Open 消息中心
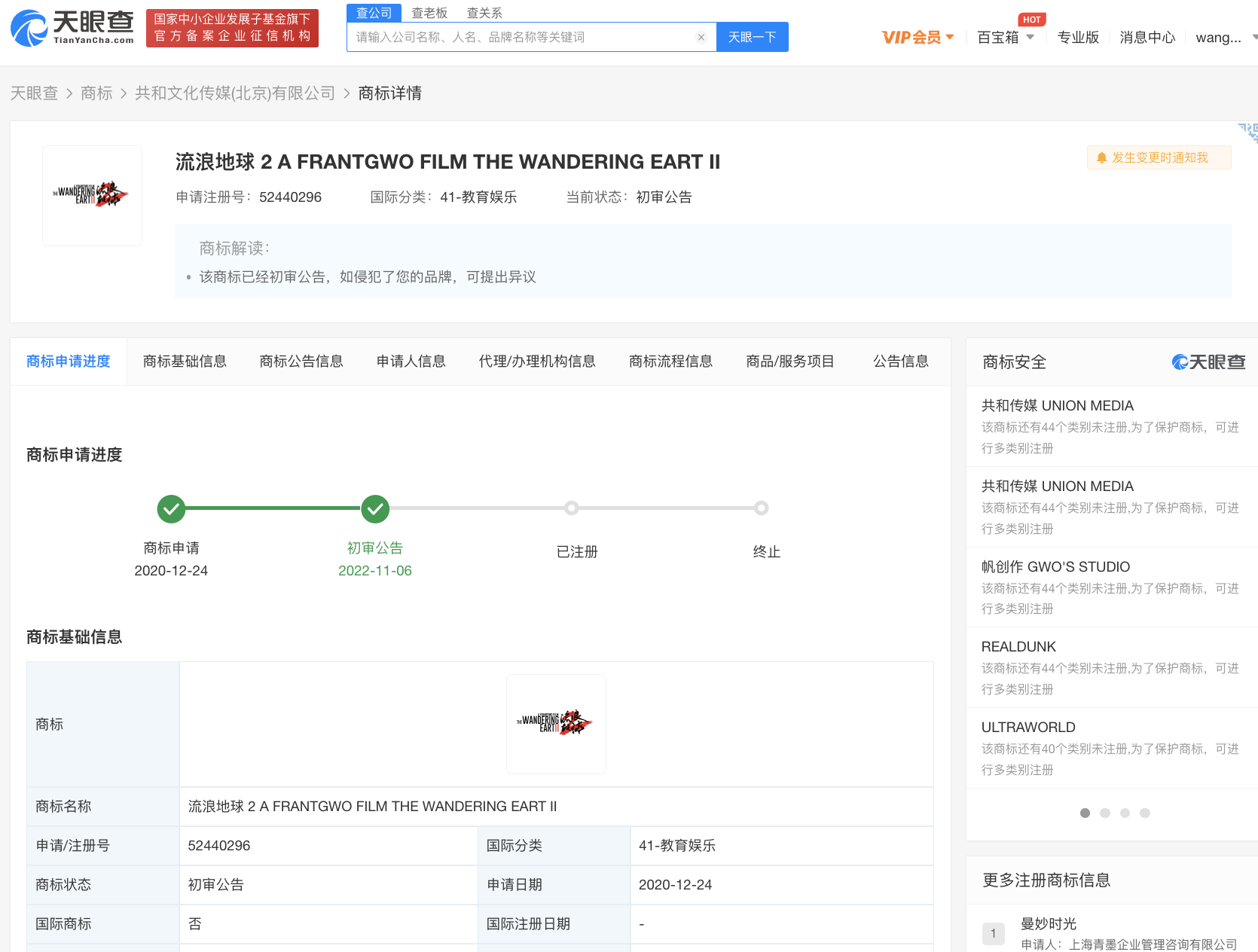 [1147, 37]
